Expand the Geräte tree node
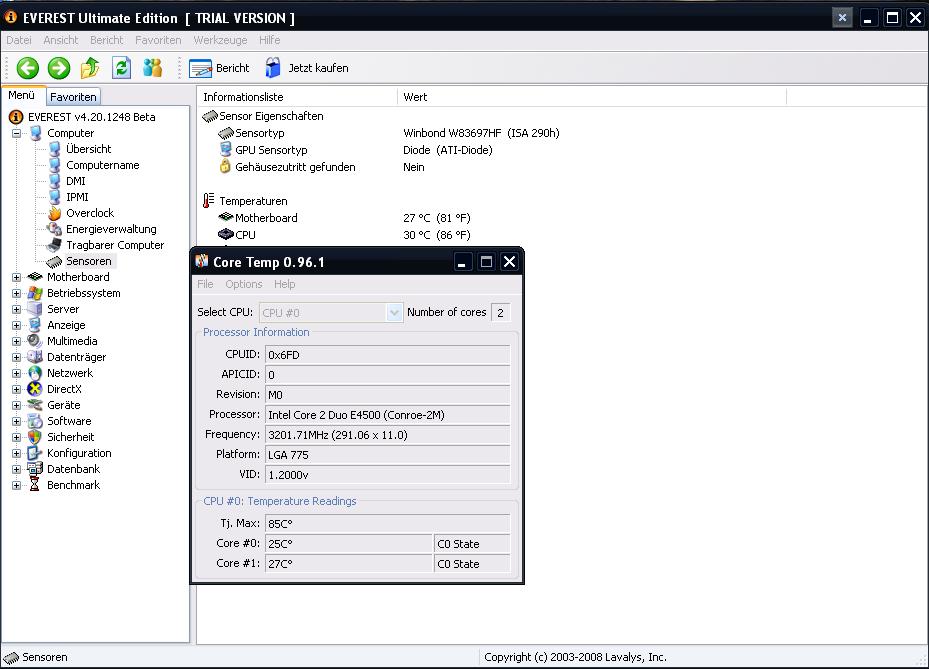The height and width of the screenshot is (669, 929). 17,405
